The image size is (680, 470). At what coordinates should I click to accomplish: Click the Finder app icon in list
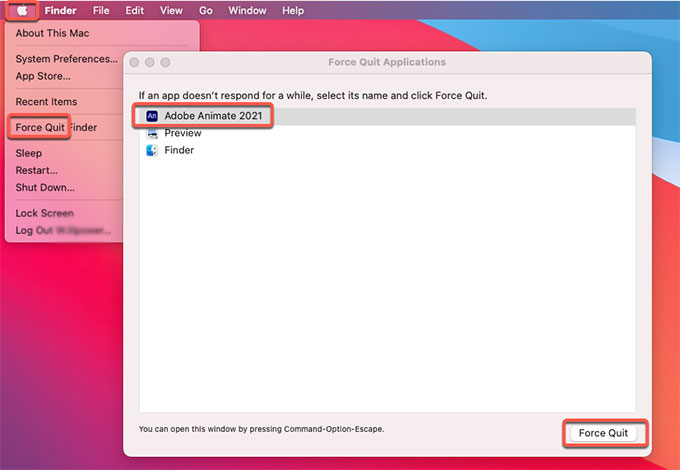[x=152, y=150]
